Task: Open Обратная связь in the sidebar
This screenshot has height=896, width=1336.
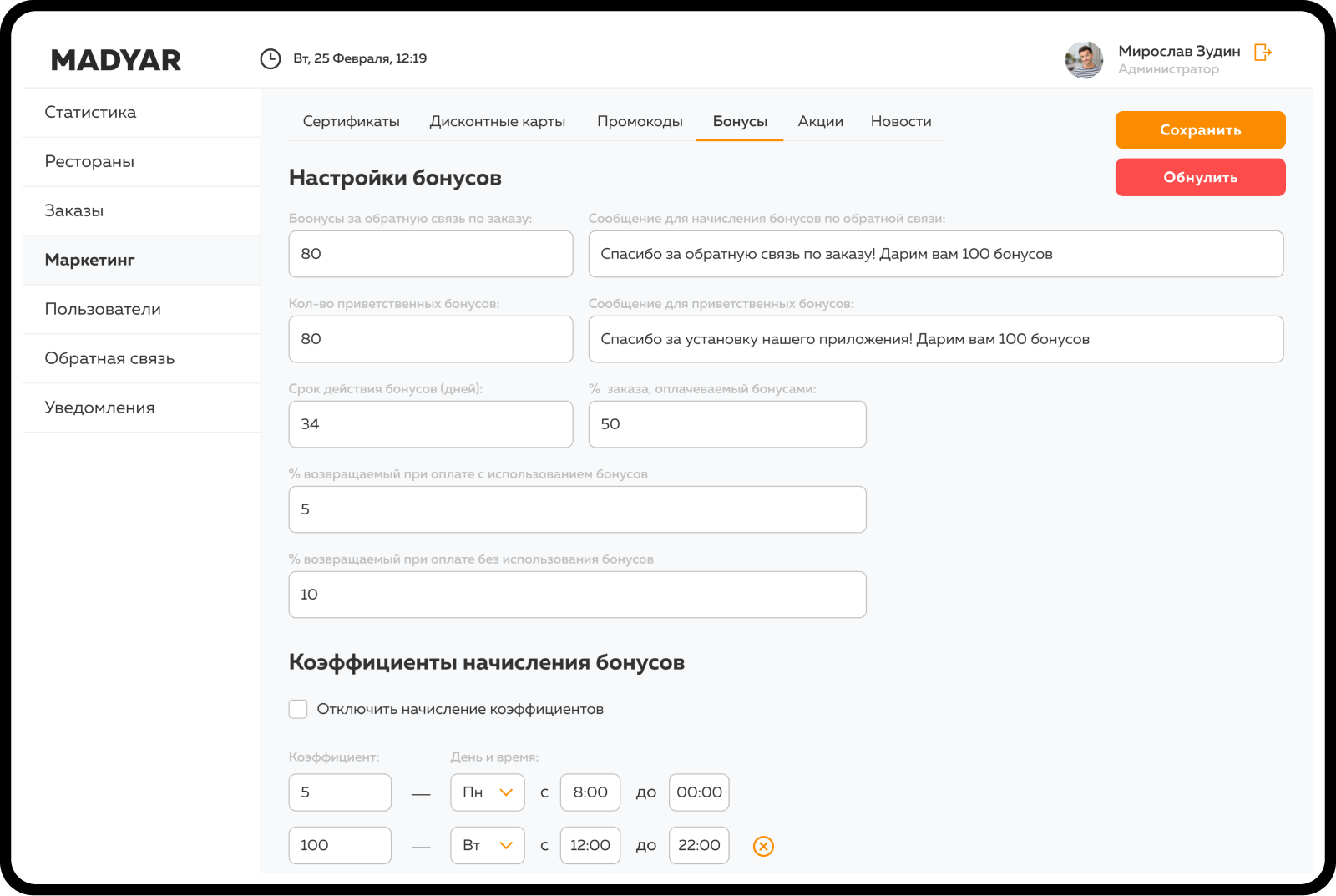Action: pyautogui.click(x=141, y=359)
